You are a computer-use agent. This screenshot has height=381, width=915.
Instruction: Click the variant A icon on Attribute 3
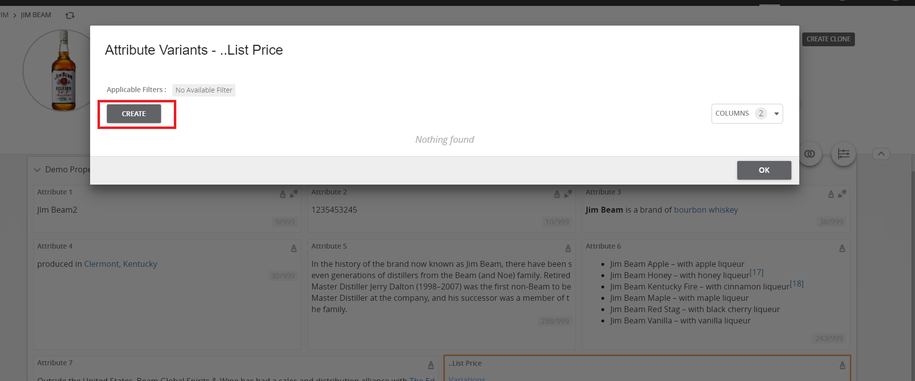click(x=831, y=194)
